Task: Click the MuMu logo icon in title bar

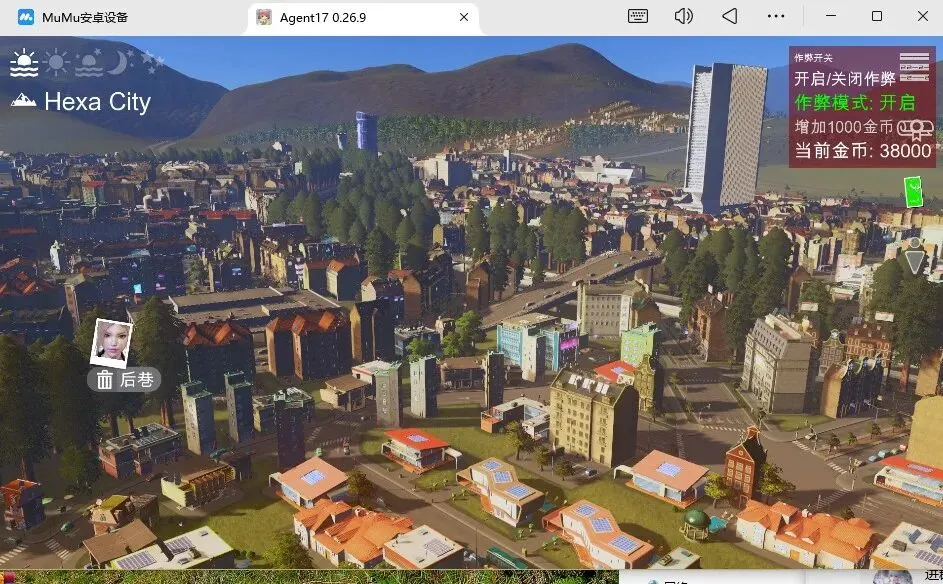Action: pos(26,17)
